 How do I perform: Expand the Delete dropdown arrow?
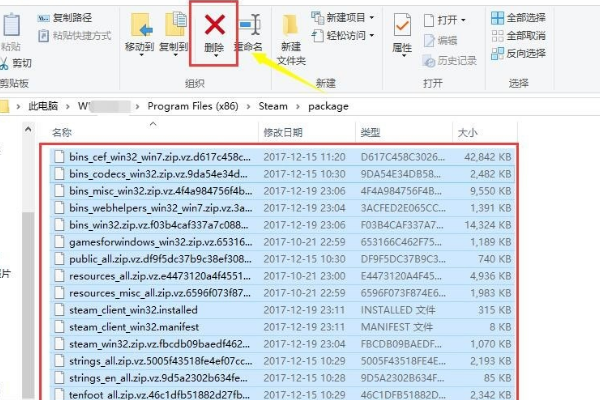(x=216, y=56)
